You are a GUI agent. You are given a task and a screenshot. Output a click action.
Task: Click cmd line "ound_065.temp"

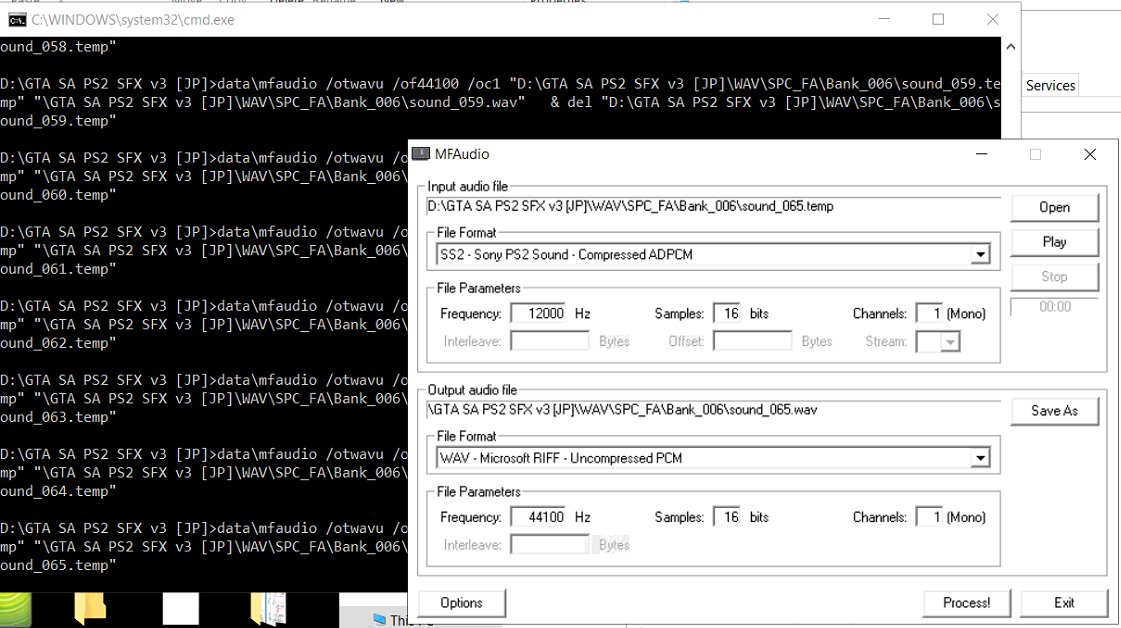pos(59,565)
